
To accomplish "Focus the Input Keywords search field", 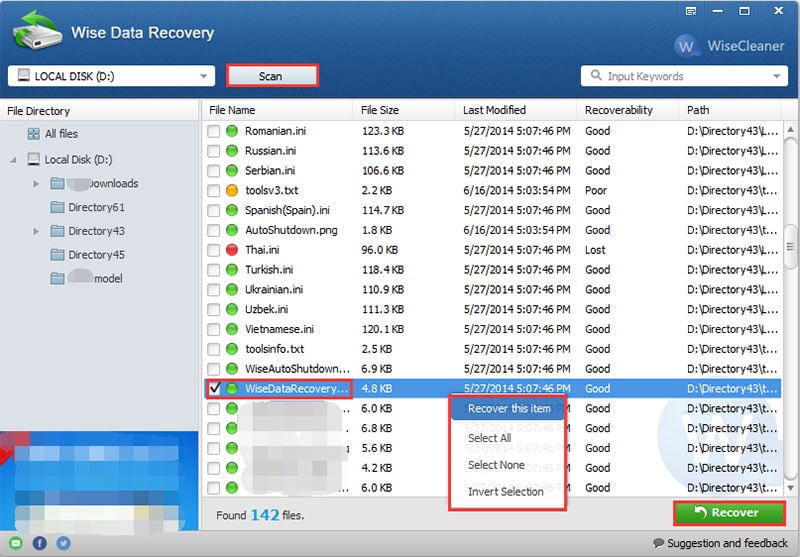I will [x=684, y=76].
